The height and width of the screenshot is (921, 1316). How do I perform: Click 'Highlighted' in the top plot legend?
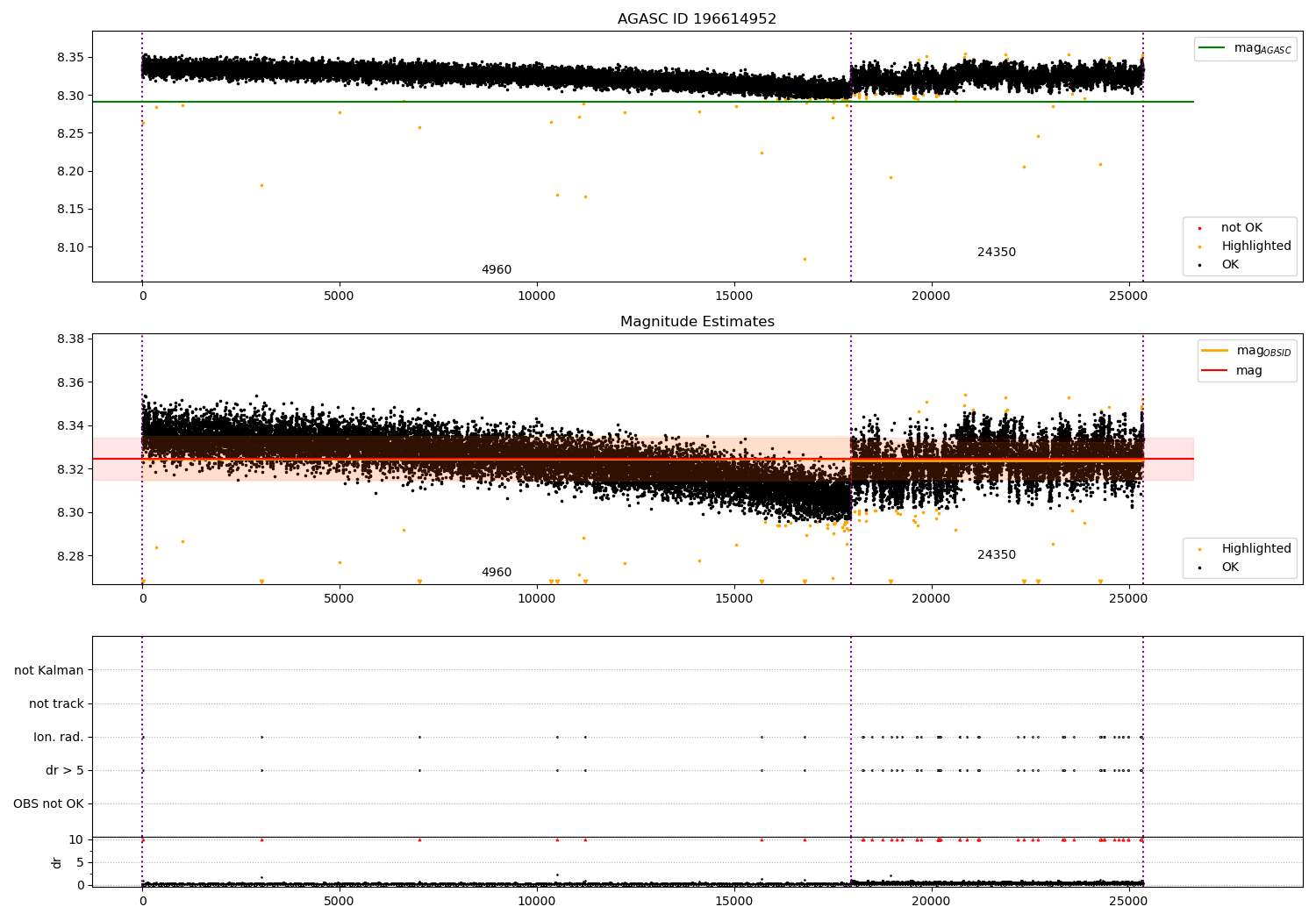pos(1256,246)
